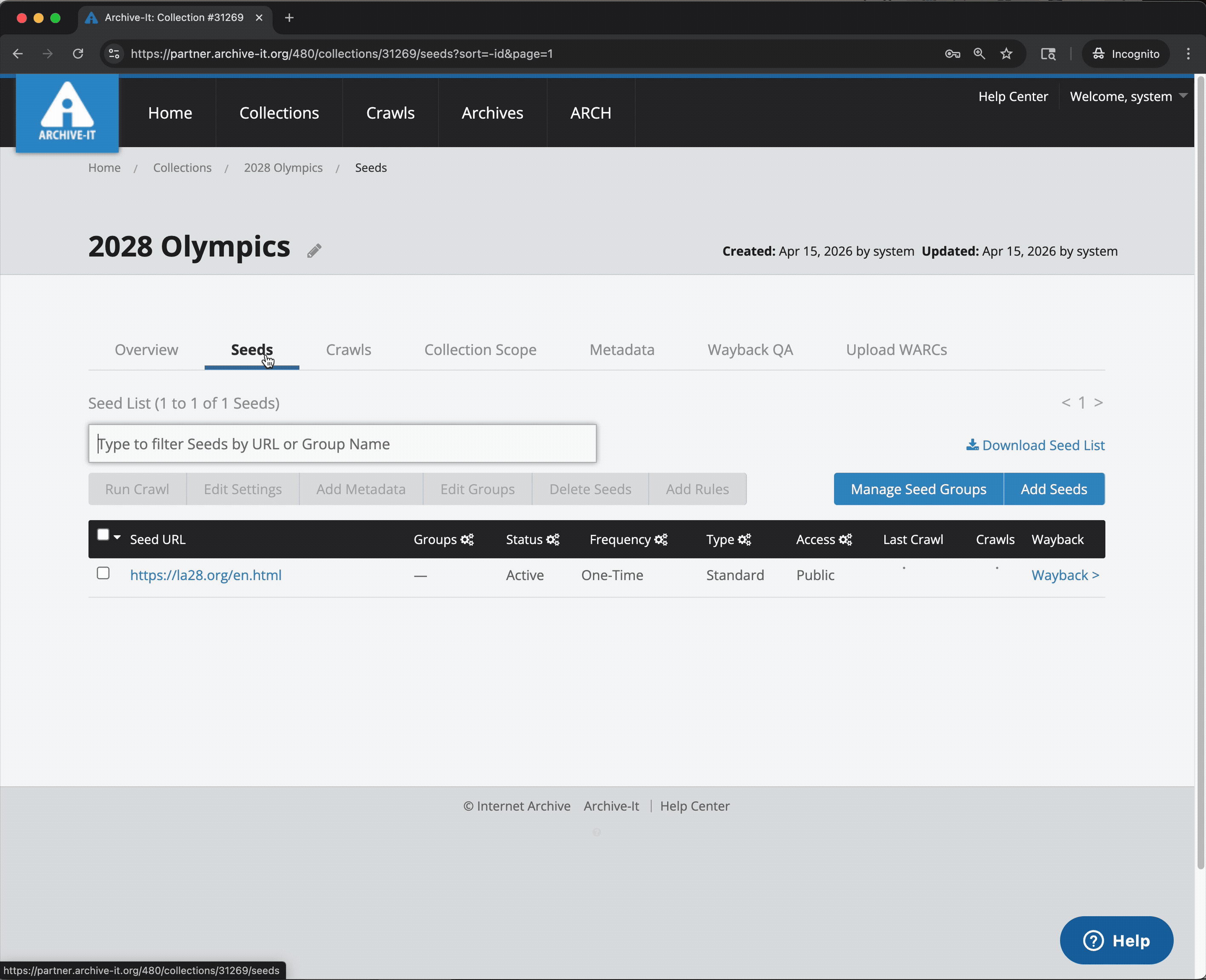Click Incognito indicator
Image resolution: width=1206 pixels, height=980 pixels.
(1125, 54)
